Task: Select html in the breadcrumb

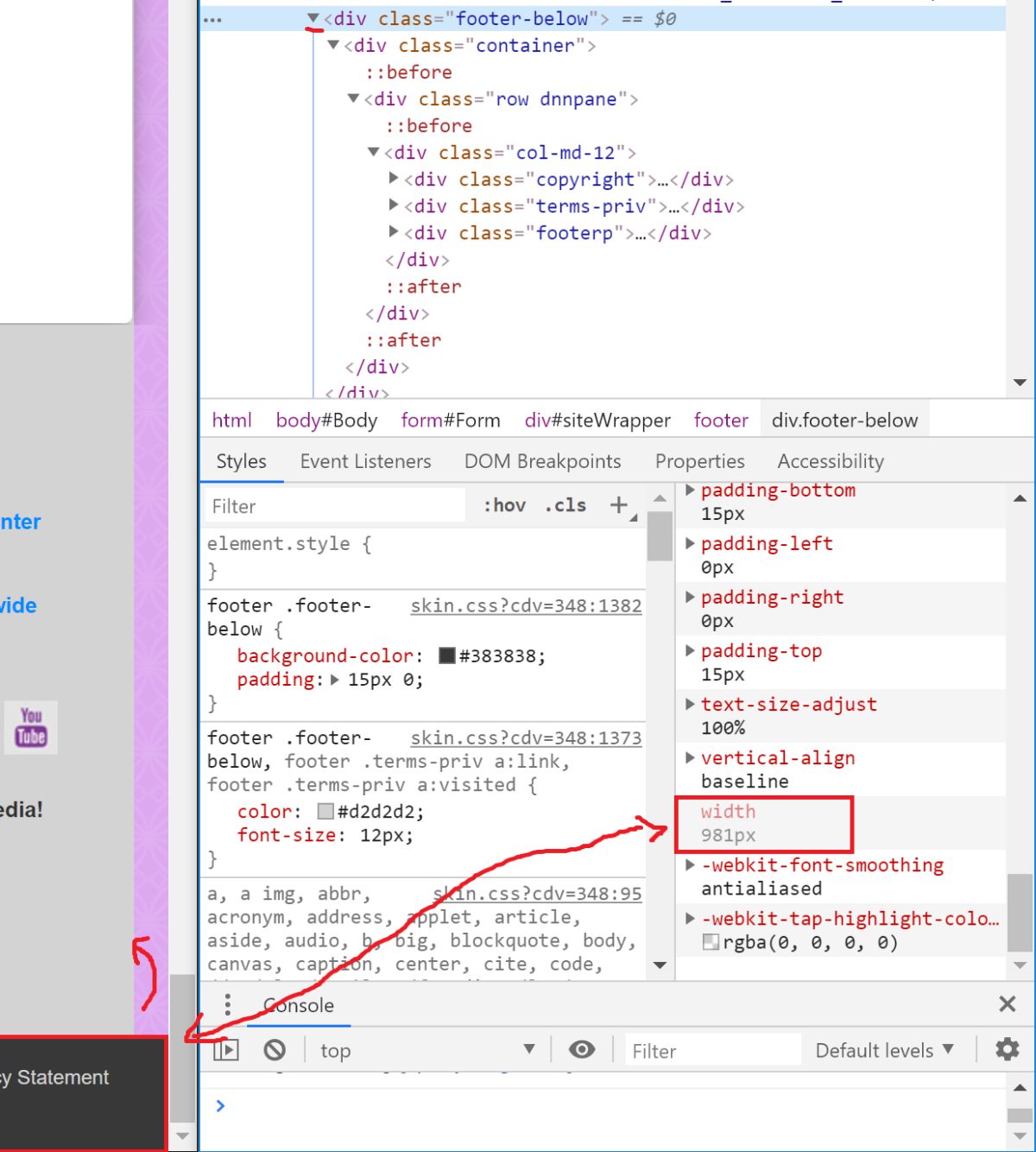Action: coord(232,420)
